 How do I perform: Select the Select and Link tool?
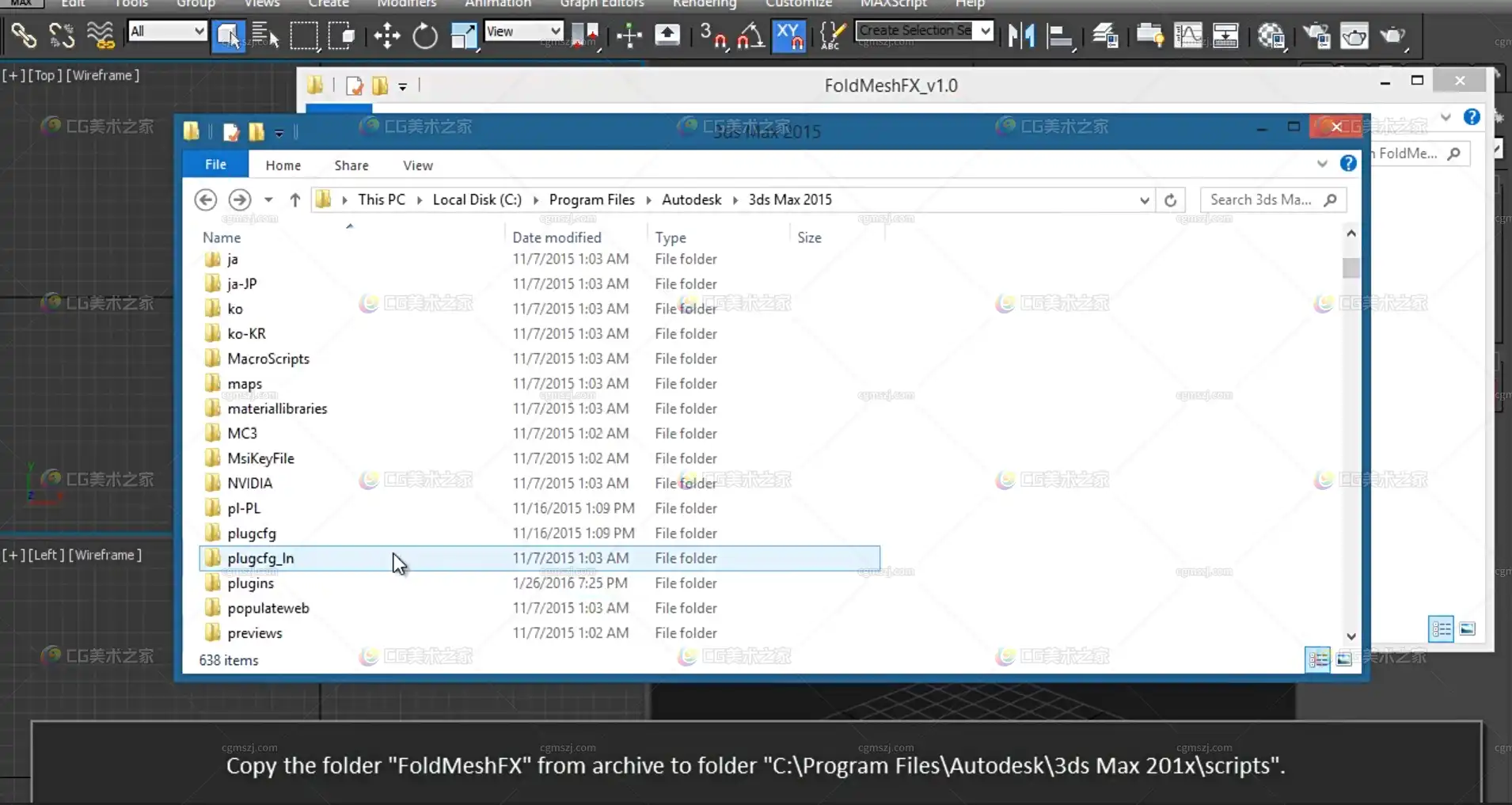click(24, 36)
